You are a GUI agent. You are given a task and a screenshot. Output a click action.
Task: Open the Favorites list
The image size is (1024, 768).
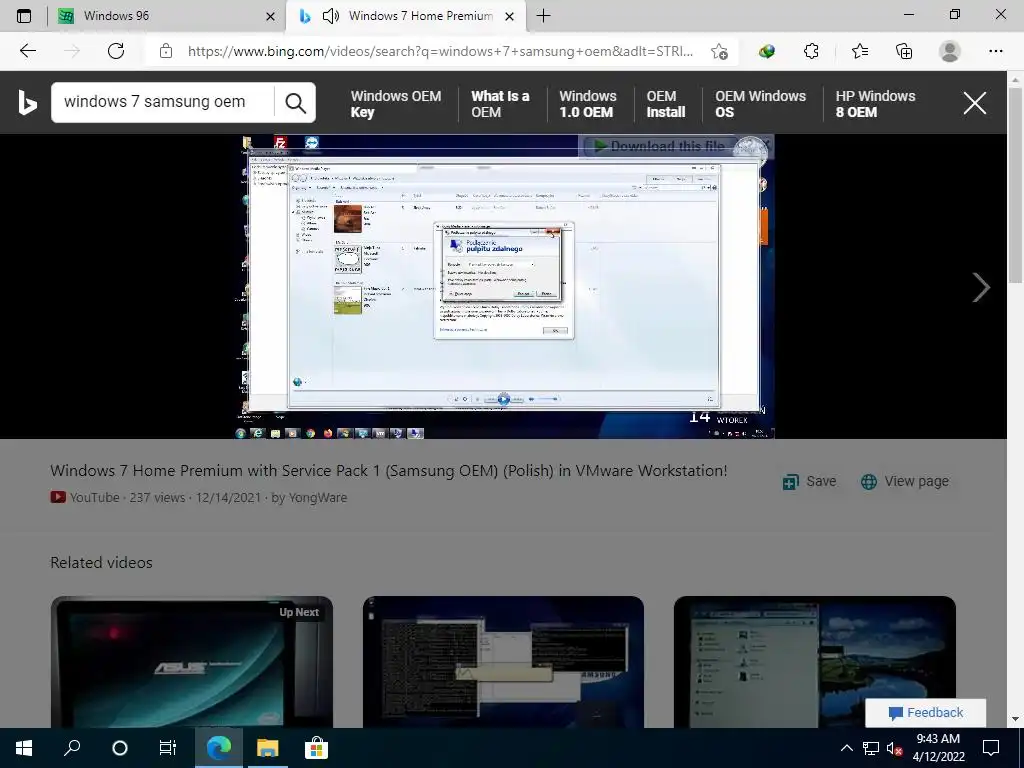tap(859, 51)
